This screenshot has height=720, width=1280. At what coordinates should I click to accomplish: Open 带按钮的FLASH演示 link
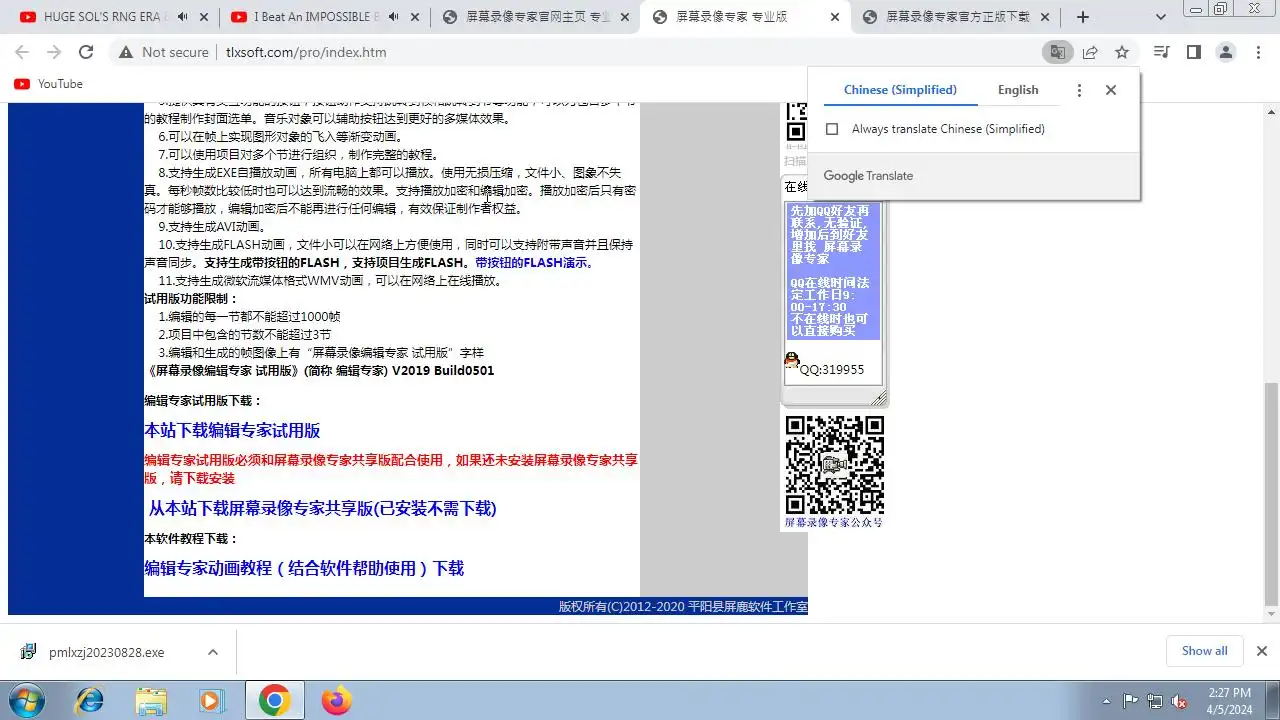[533, 263]
